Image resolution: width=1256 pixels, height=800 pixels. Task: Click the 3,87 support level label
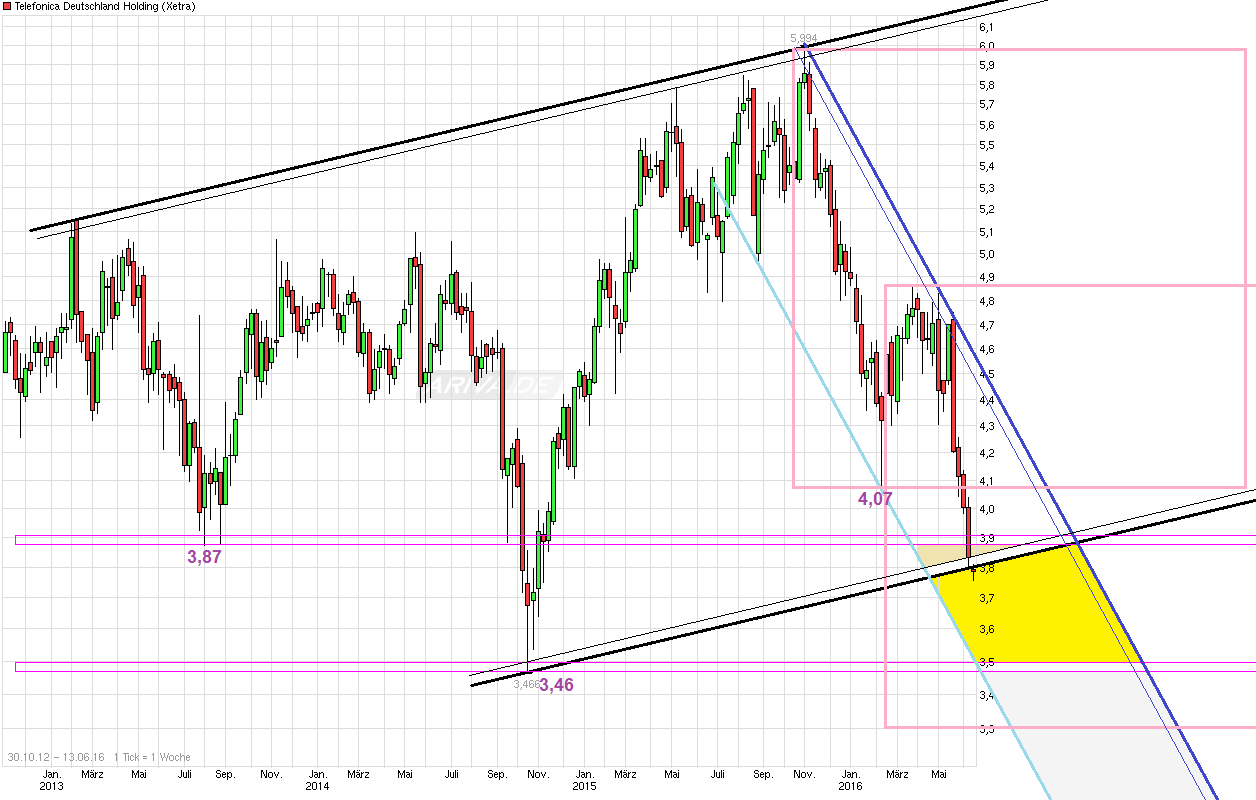[x=203, y=555]
